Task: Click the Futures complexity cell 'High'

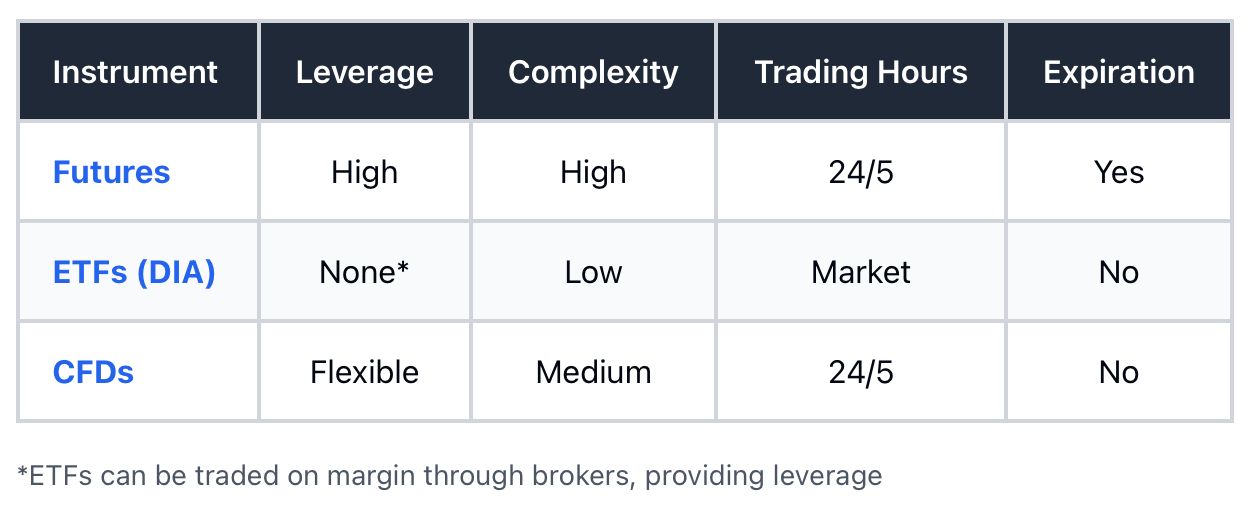Action: (593, 172)
